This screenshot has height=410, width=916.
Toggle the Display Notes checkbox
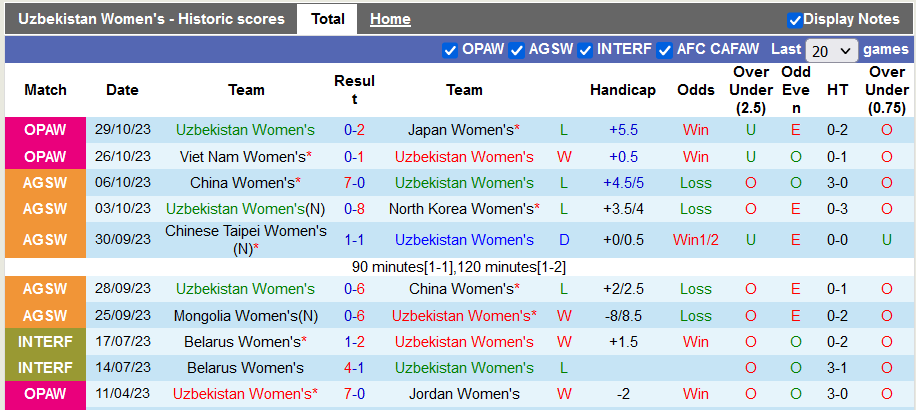pyautogui.click(x=795, y=19)
